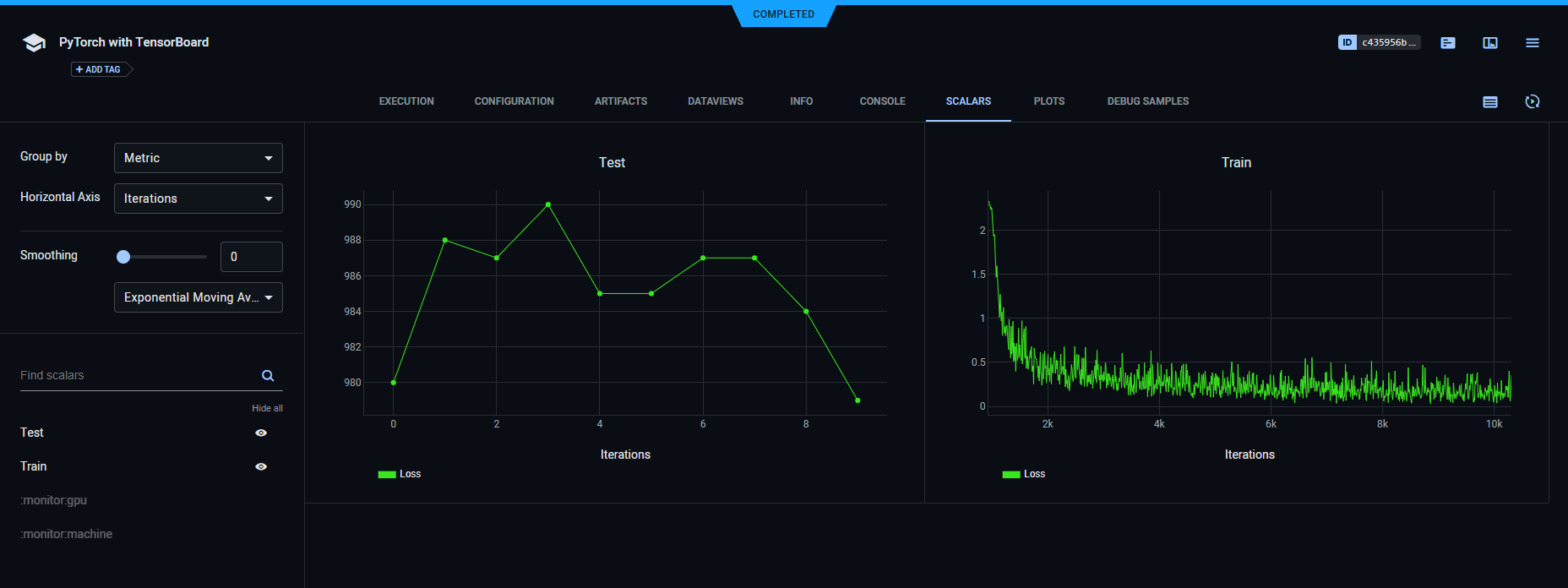Click the Find scalars search icon
The height and width of the screenshot is (588, 1568).
(x=268, y=376)
